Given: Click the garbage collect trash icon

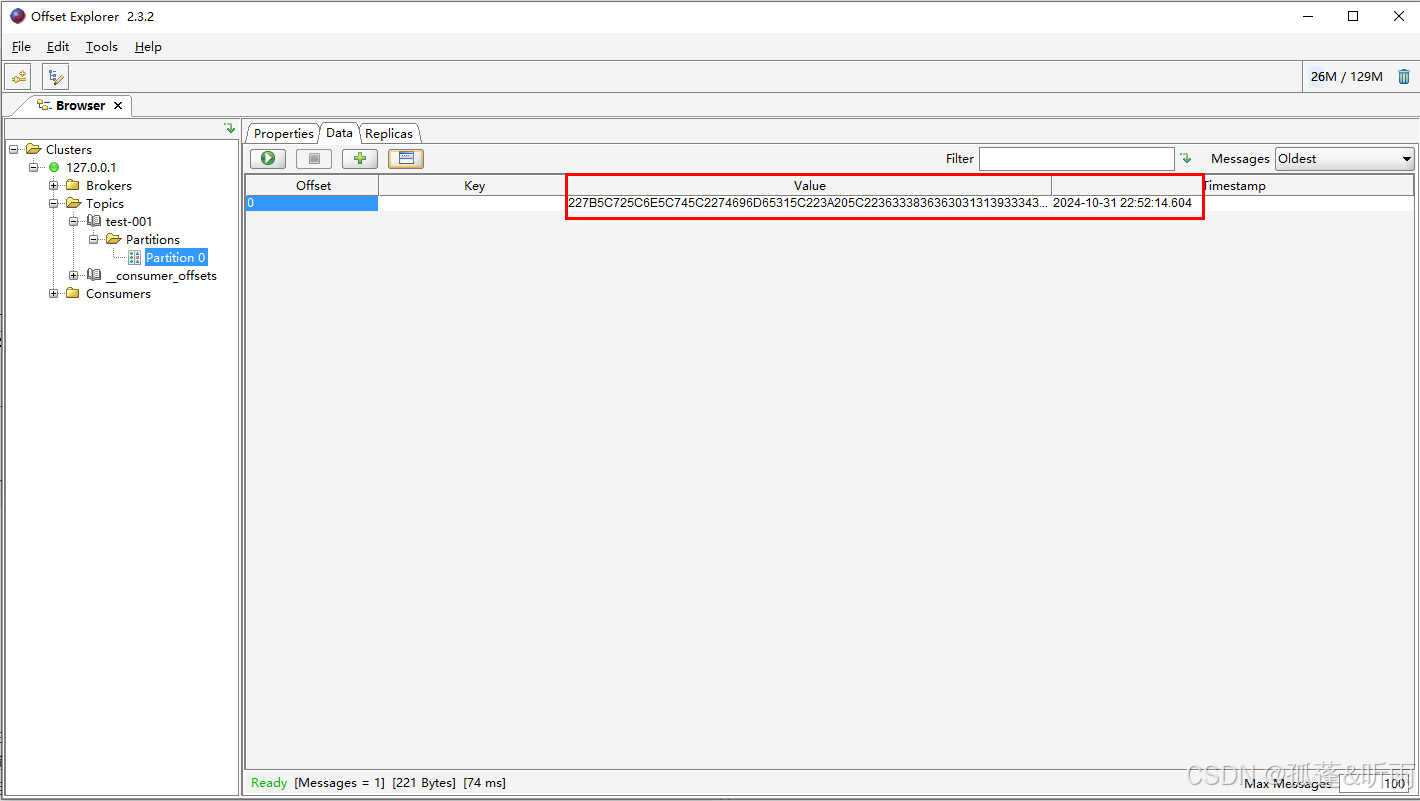Looking at the screenshot, I should coord(1404,76).
